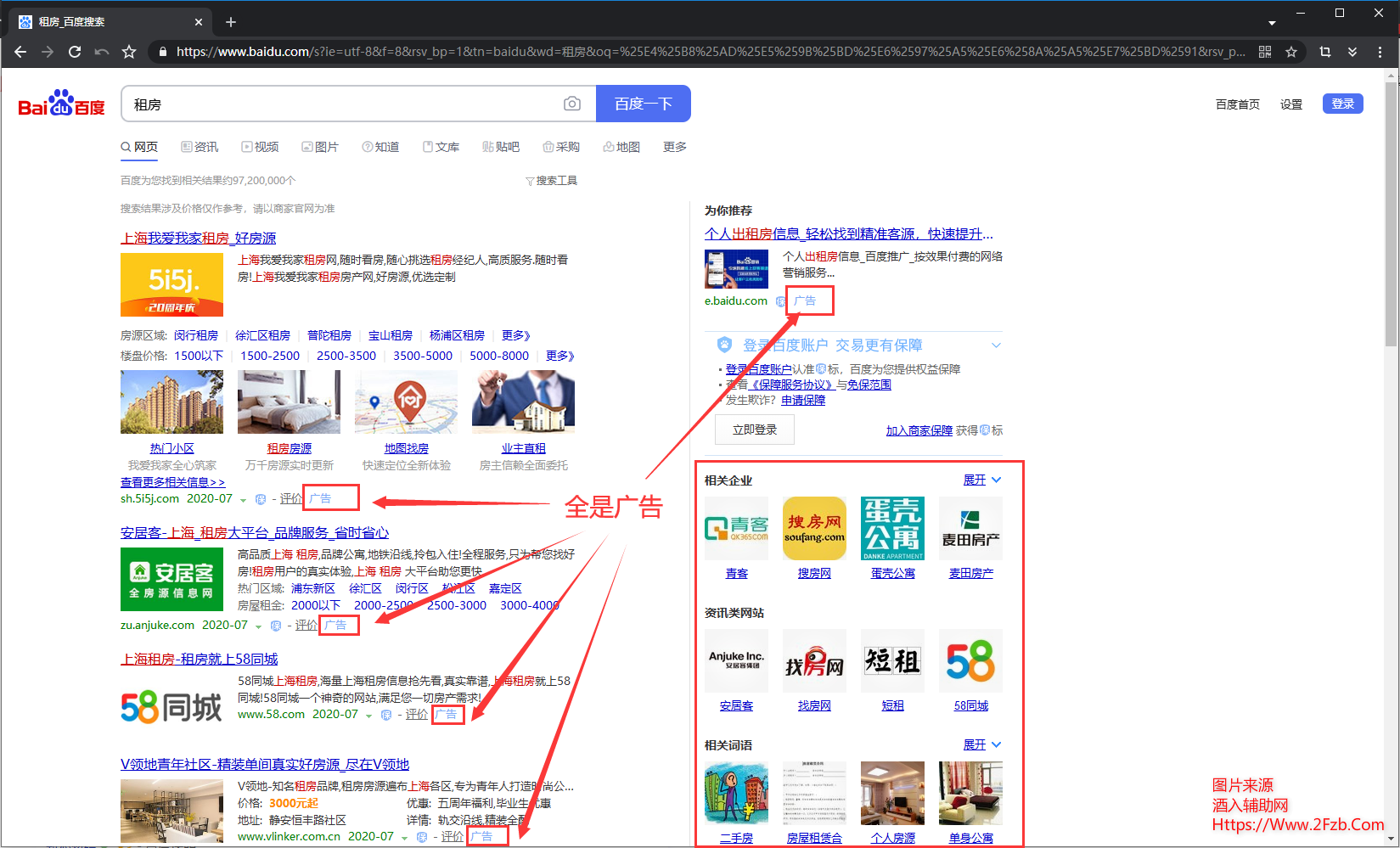Click the 热门小区 building thumbnail
Image resolution: width=1400 pixels, height=848 pixels.
pos(171,402)
